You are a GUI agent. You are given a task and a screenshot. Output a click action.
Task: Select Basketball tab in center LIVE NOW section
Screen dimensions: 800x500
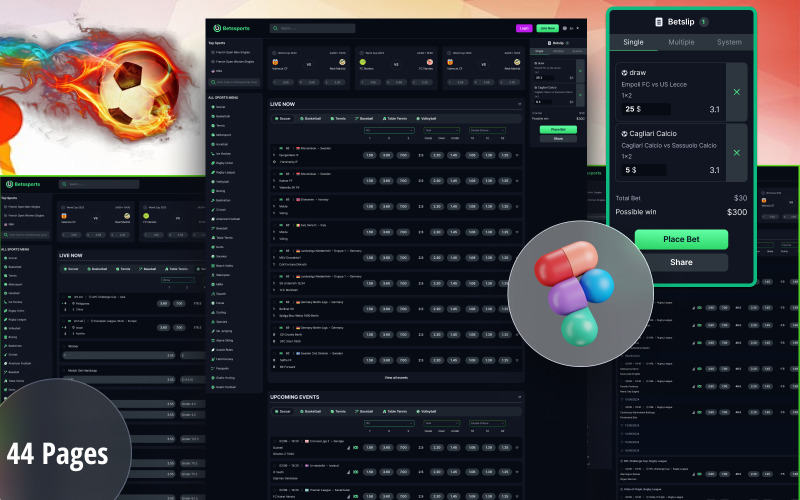(311, 118)
